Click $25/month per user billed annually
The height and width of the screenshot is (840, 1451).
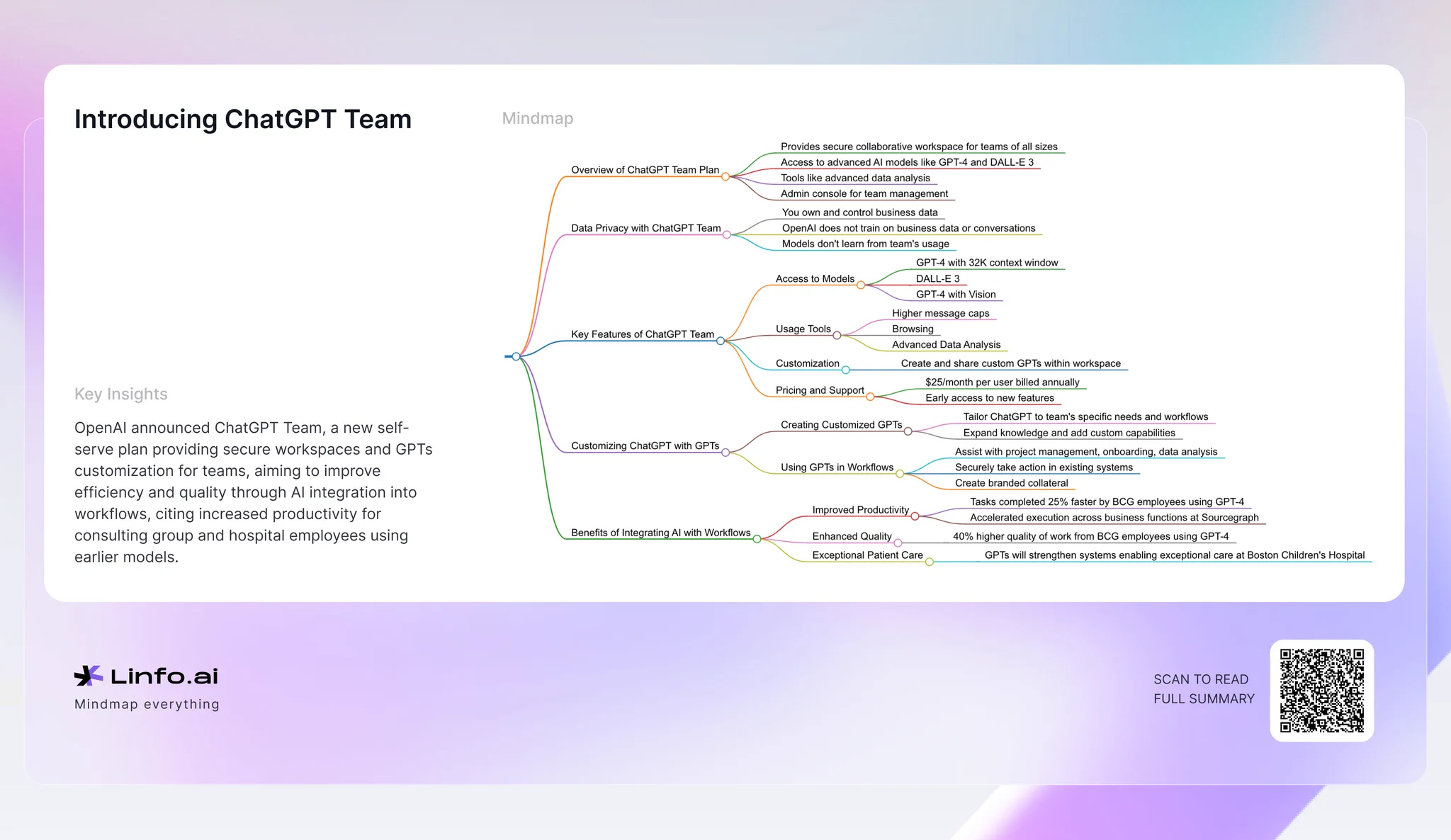(1002, 382)
